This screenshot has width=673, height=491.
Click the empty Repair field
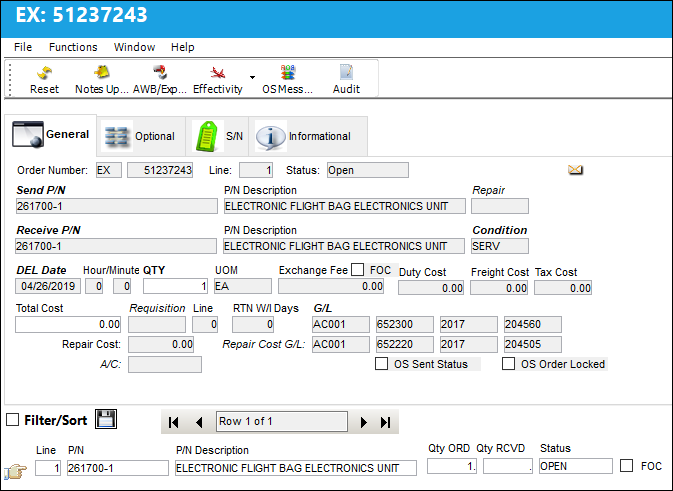(500, 206)
